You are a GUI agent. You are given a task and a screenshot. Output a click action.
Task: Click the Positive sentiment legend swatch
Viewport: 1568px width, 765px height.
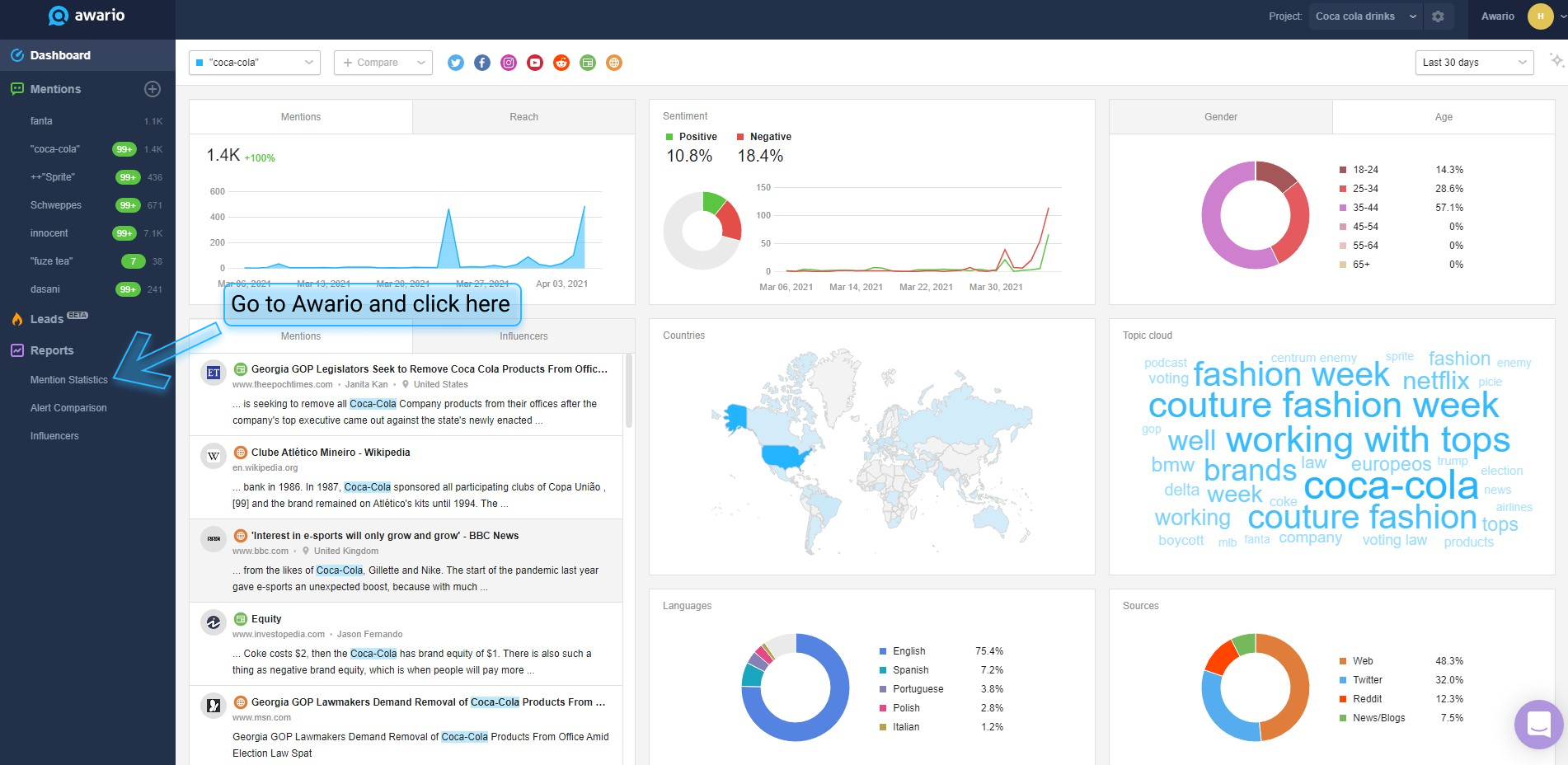point(669,137)
